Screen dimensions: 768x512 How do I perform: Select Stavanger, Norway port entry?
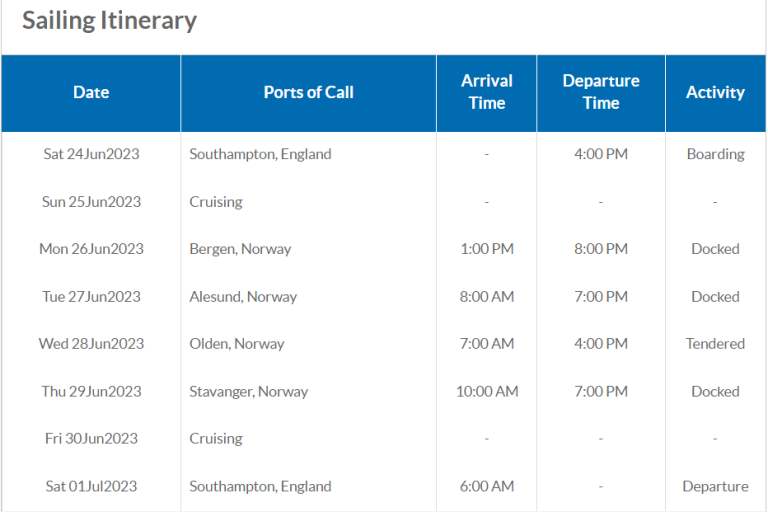click(x=249, y=391)
